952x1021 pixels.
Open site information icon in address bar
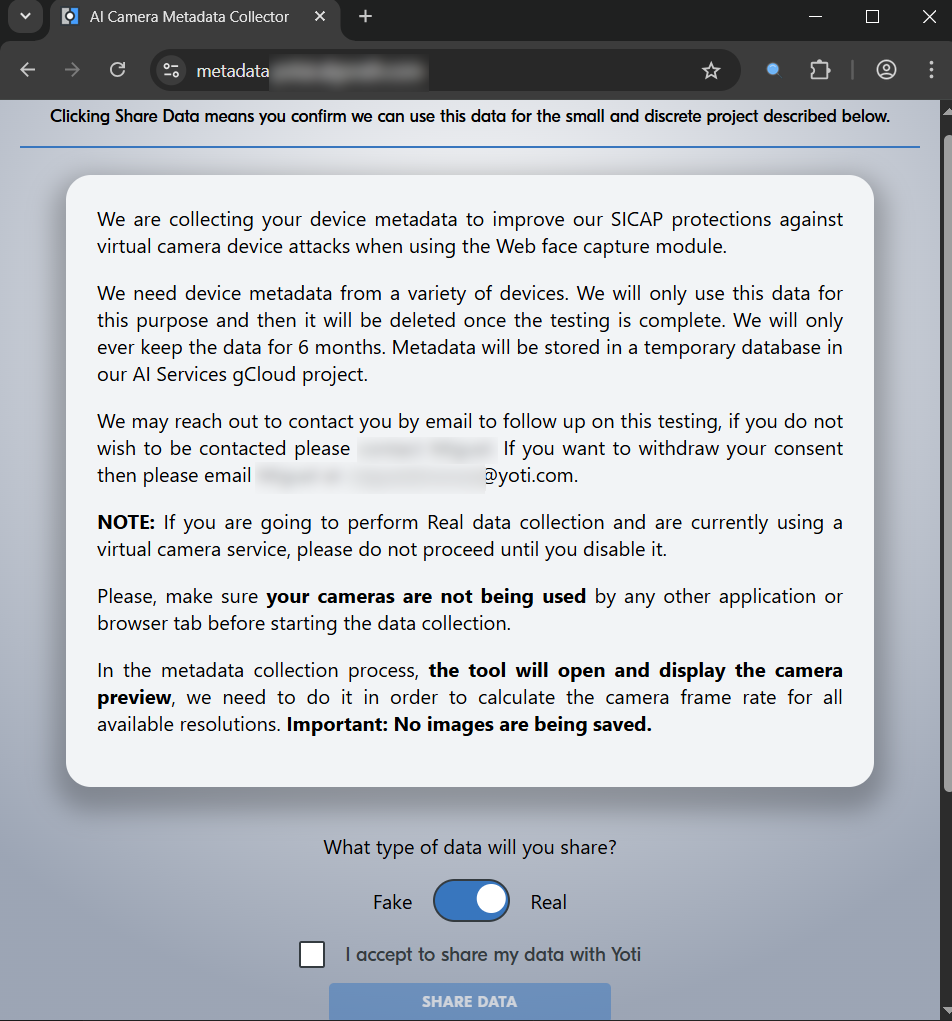pyautogui.click(x=171, y=70)
